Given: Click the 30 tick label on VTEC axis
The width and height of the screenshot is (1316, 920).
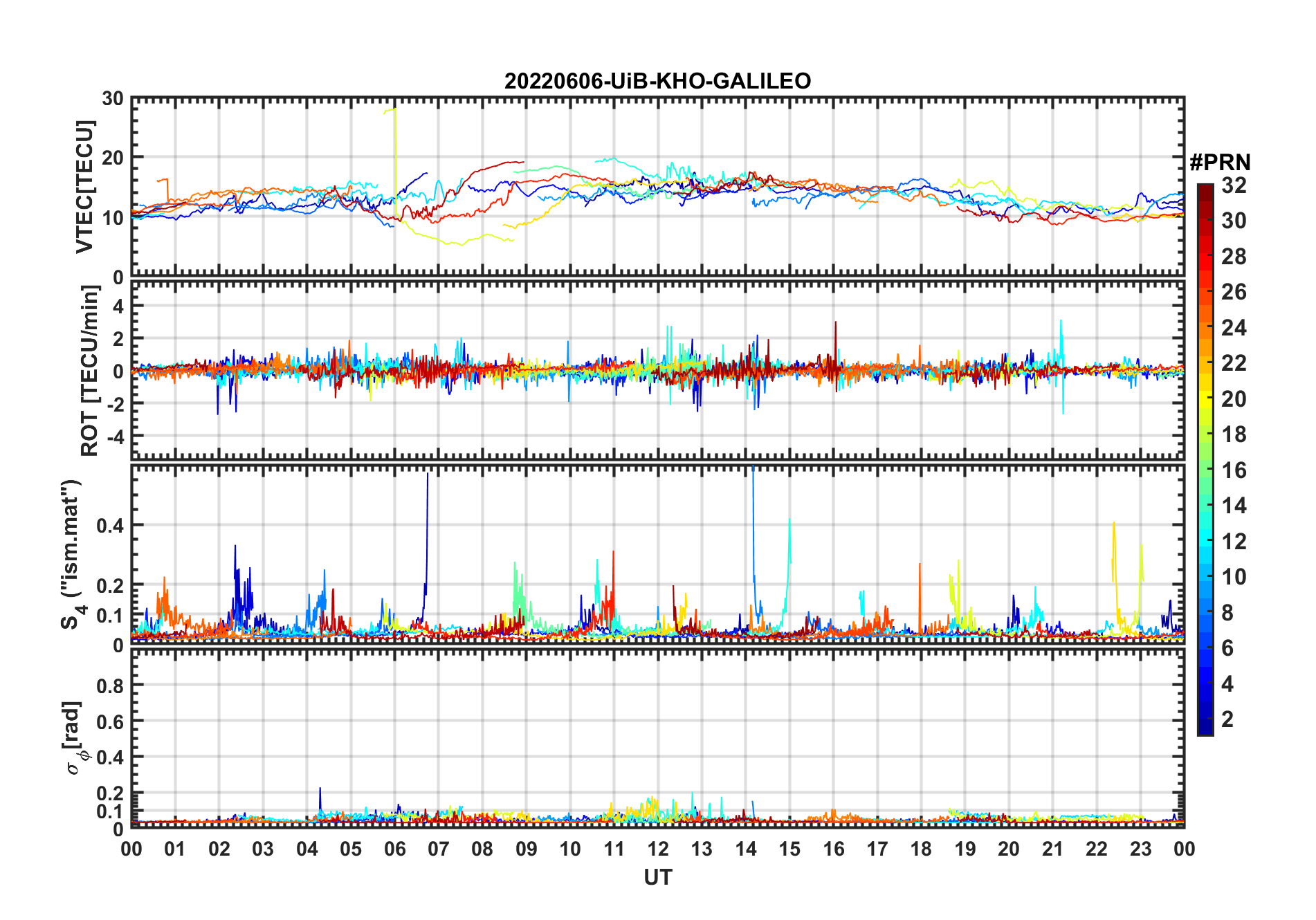Looking at the screenshot, I should click(x=113, y=99).
